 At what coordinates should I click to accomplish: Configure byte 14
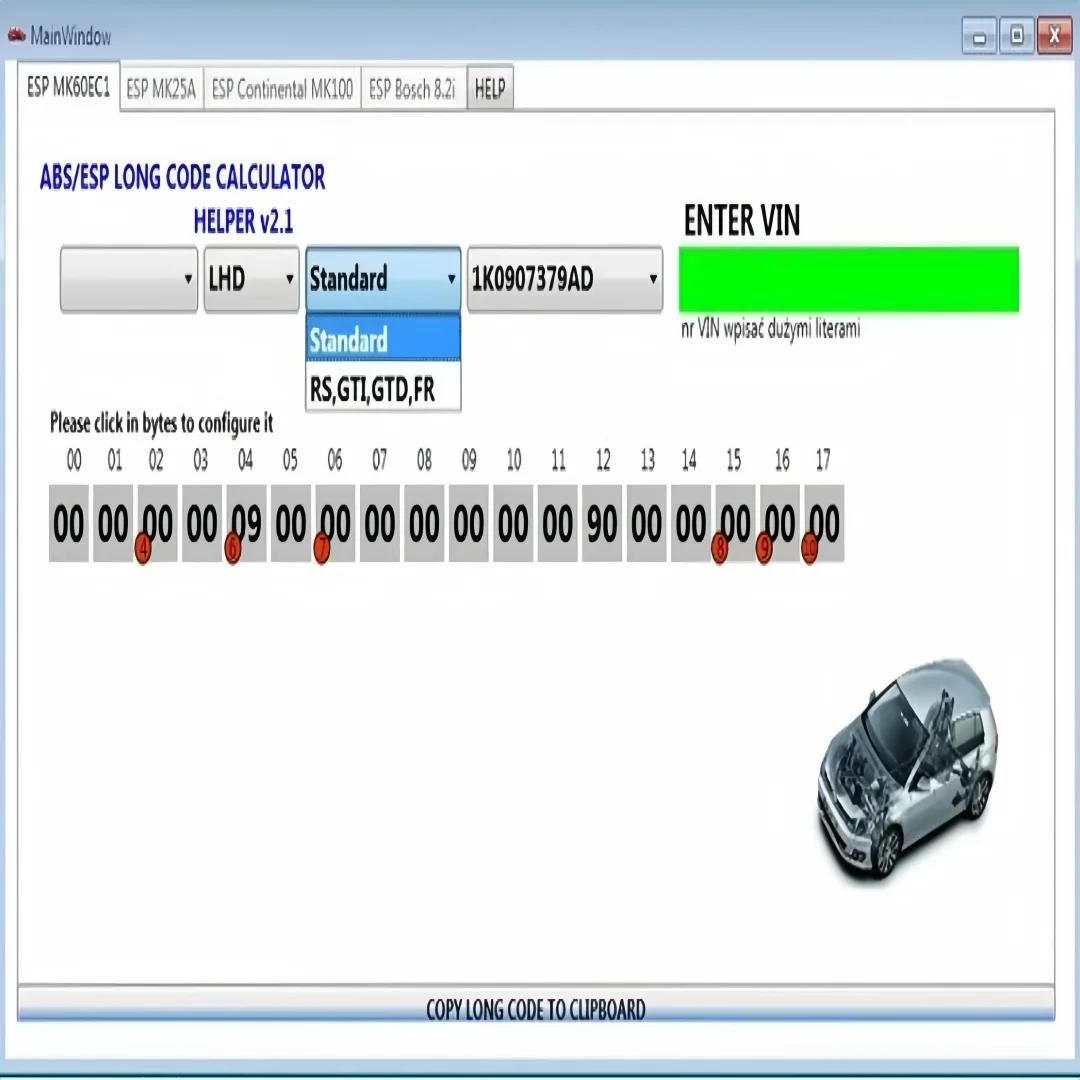click(x=691, y=523)
